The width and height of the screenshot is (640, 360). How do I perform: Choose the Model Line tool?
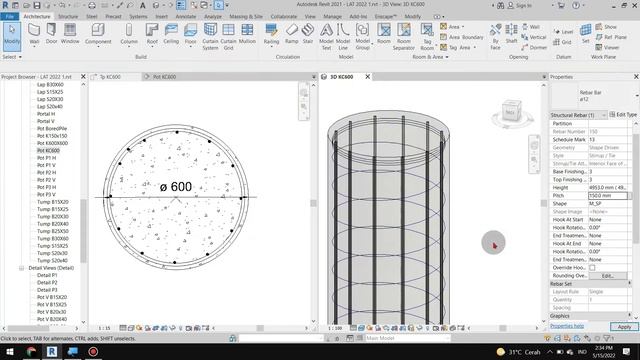coord(343,37)
